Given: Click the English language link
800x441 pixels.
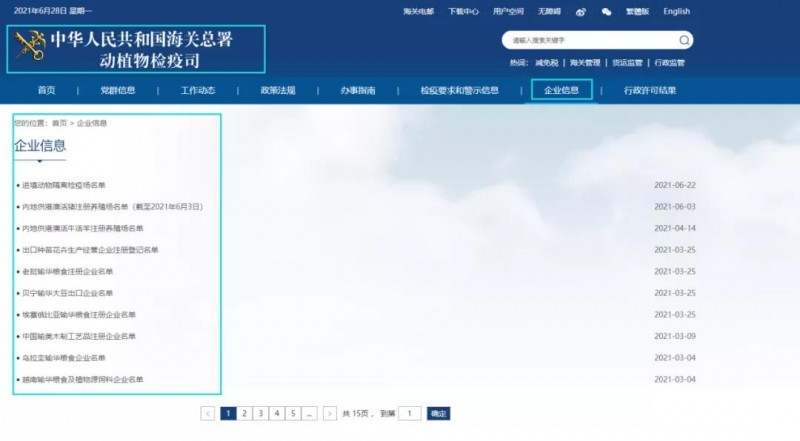Looking at the screenshot, I should 676,11.
